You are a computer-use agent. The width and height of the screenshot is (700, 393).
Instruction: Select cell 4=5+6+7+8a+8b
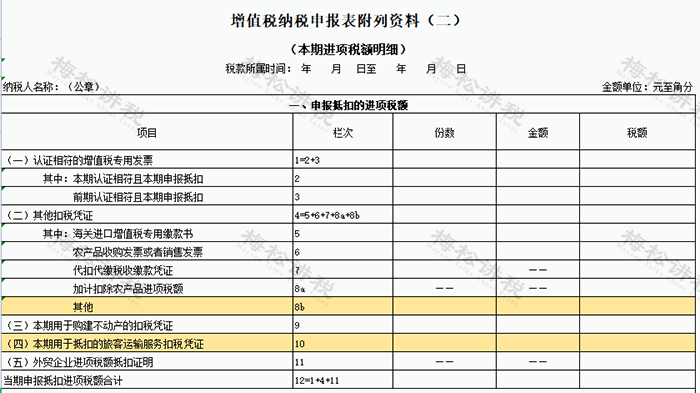click(x=343, y=215)
